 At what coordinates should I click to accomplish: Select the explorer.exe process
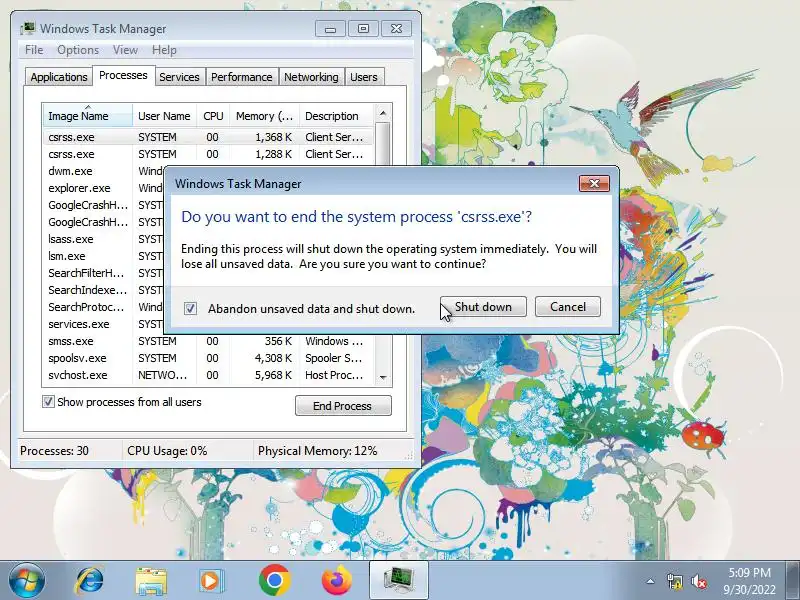click(x=79, y=188)
